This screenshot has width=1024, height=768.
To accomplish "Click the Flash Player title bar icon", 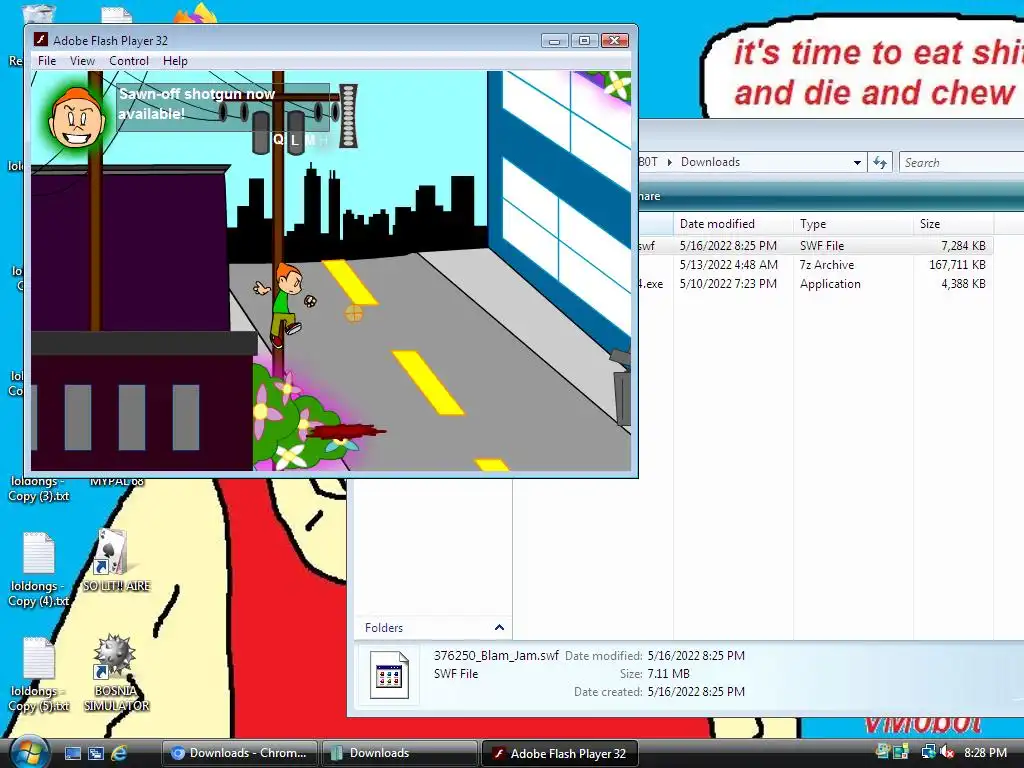I will 40,40.
